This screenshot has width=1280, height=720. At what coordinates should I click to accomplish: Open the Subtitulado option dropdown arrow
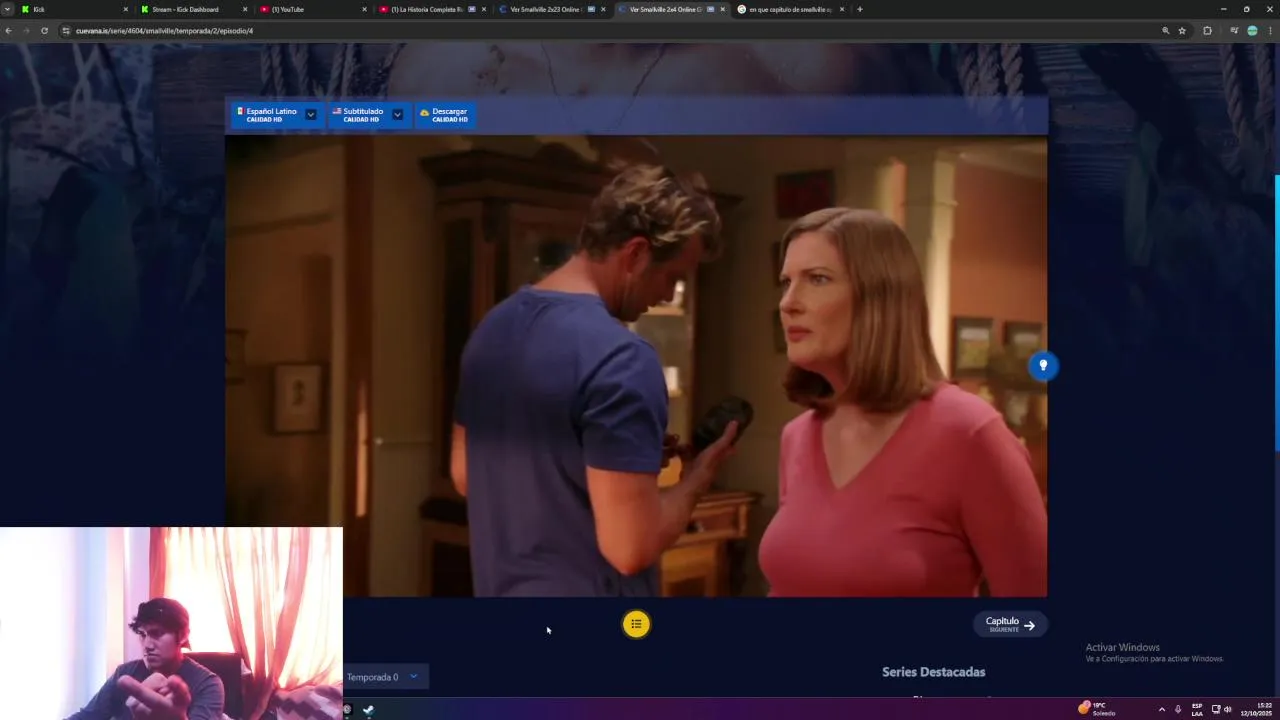tap(397, 115)
